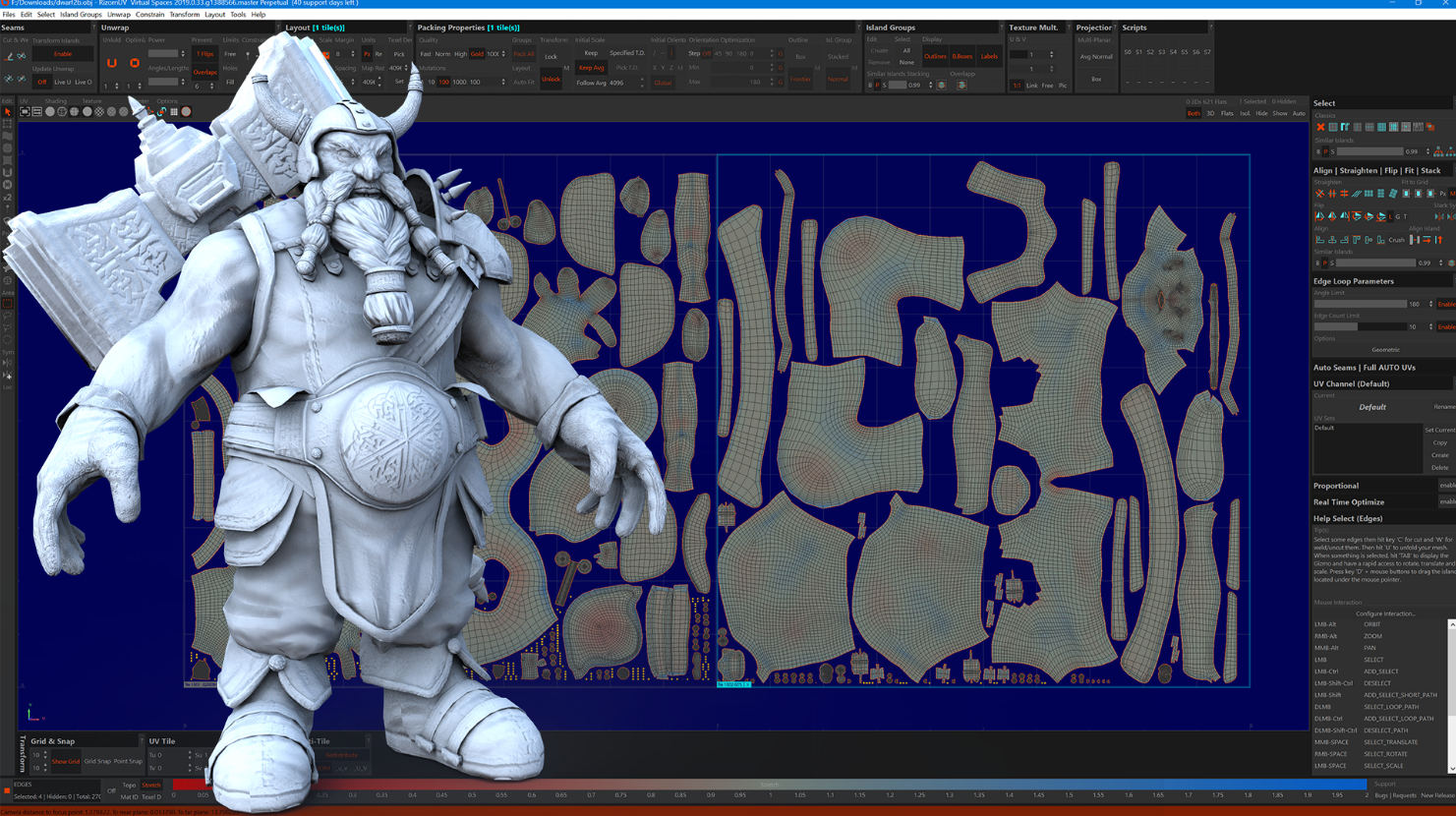Click the Scale lock icon in Layout panel
1456x816 pixels.
[x=325, y=54]
